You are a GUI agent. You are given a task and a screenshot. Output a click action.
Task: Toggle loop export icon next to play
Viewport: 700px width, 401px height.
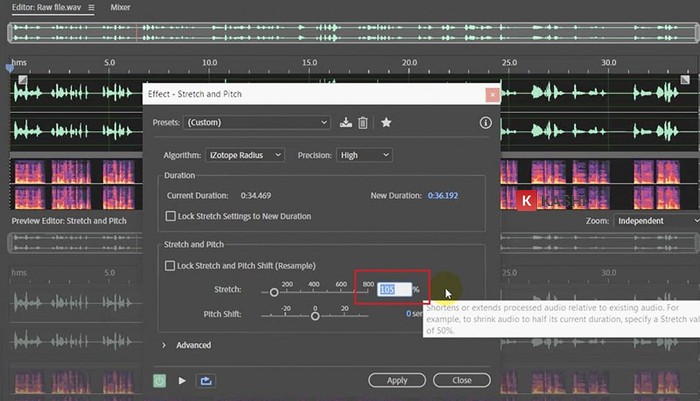(x=206, y=380)
